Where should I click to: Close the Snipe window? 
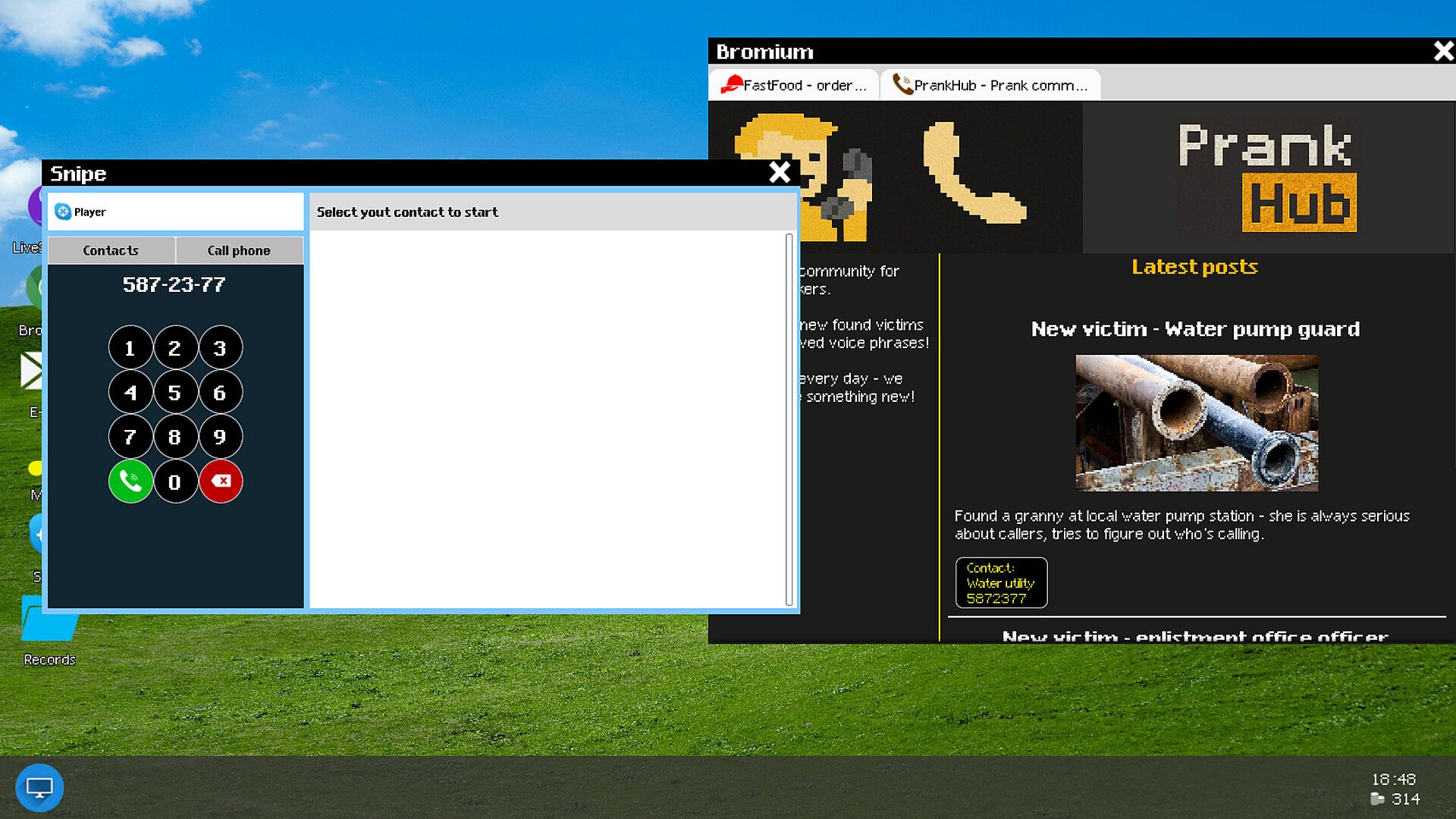[780, 173]
